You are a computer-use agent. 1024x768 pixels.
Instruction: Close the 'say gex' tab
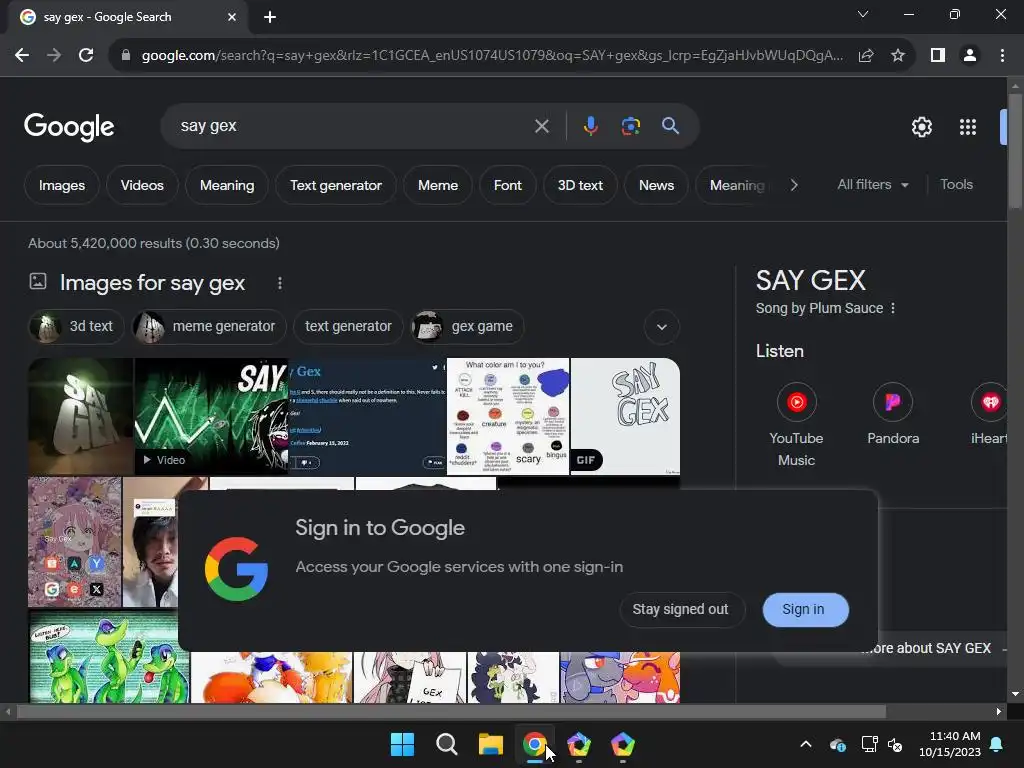(x=232, y=17)
